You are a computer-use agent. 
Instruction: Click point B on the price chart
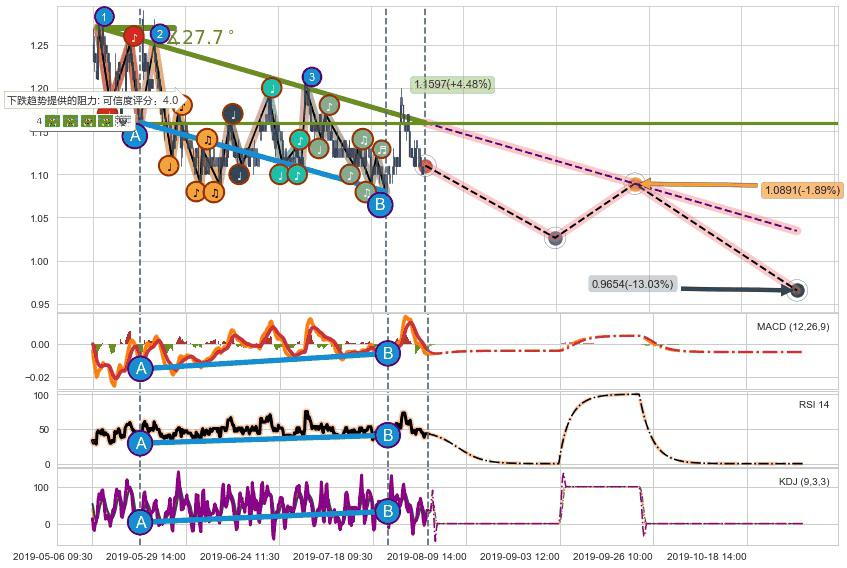(379, 205)
